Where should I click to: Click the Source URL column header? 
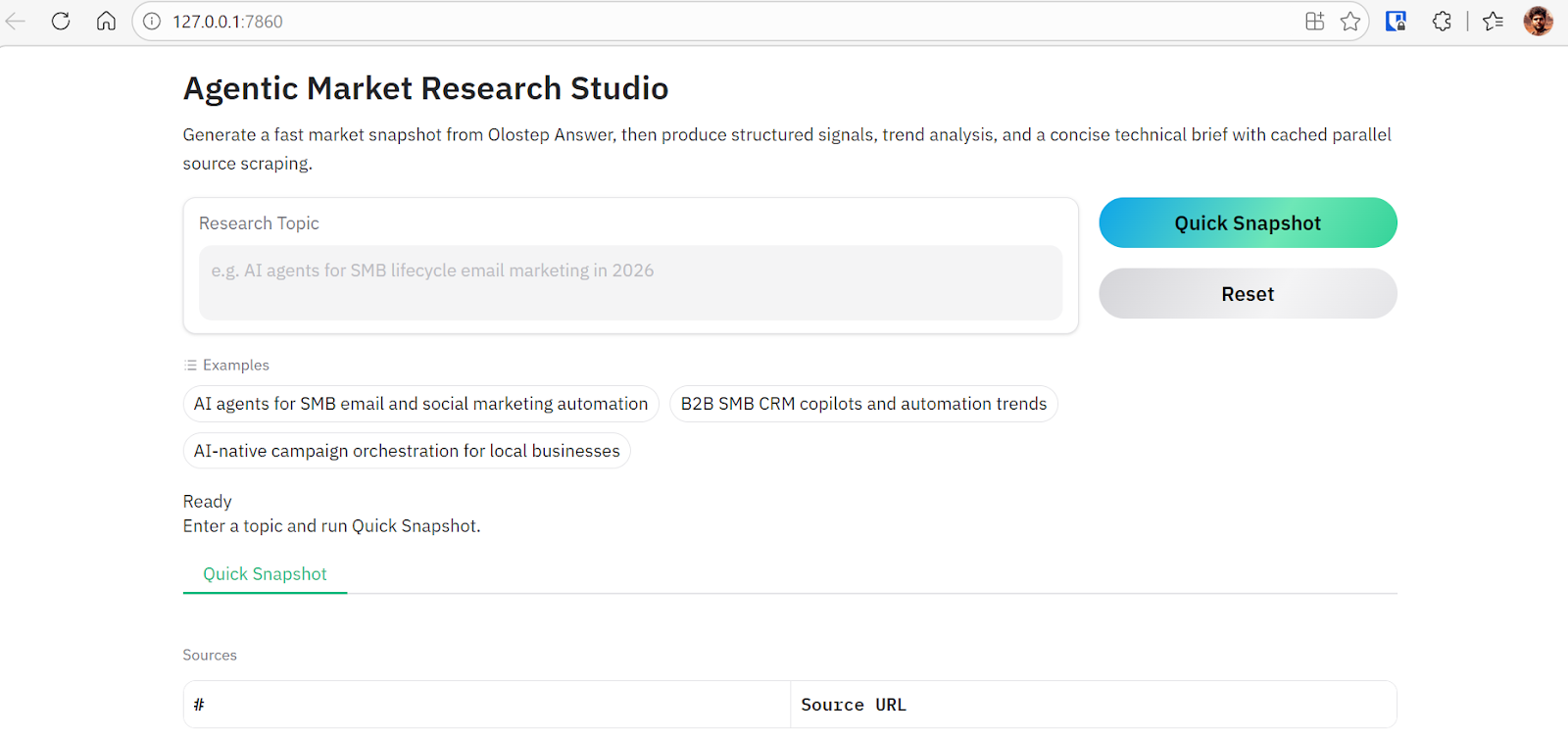coord(854,705)
